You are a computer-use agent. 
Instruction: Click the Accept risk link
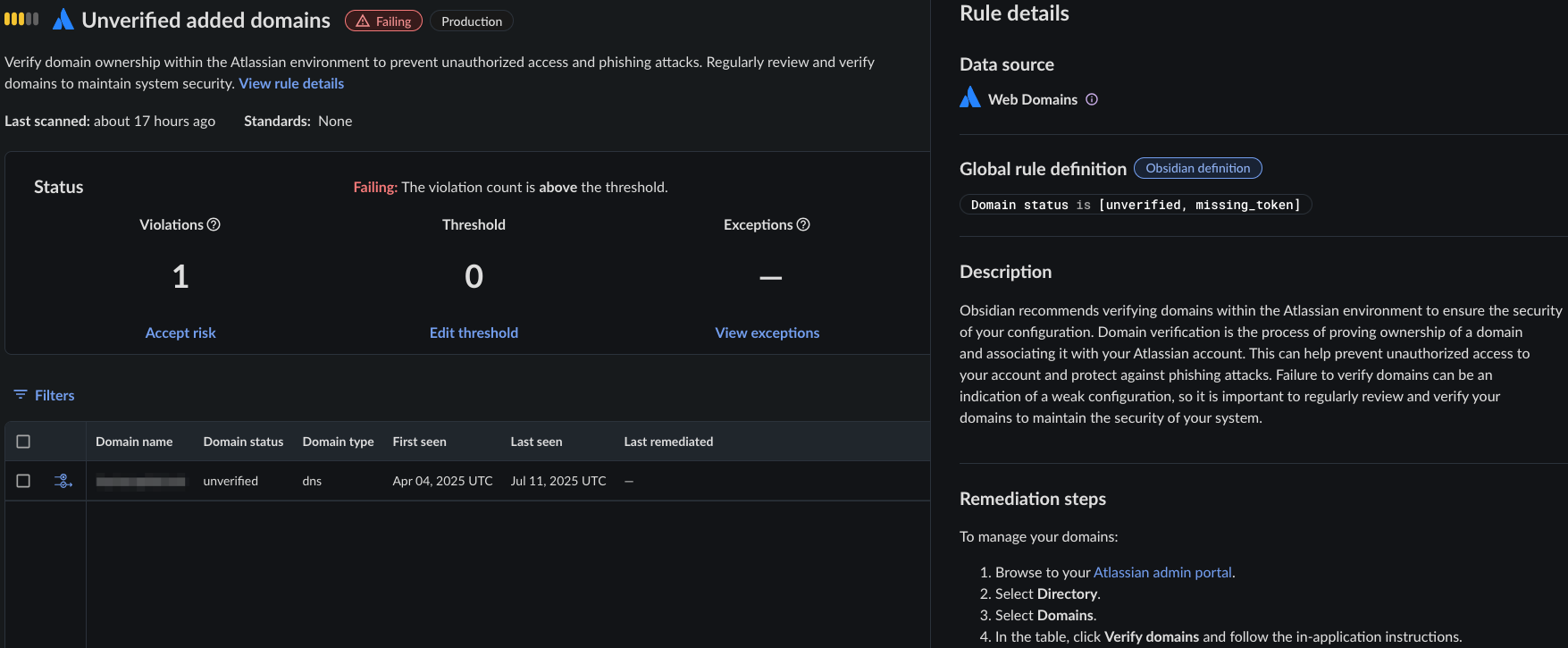click(180, 332)
